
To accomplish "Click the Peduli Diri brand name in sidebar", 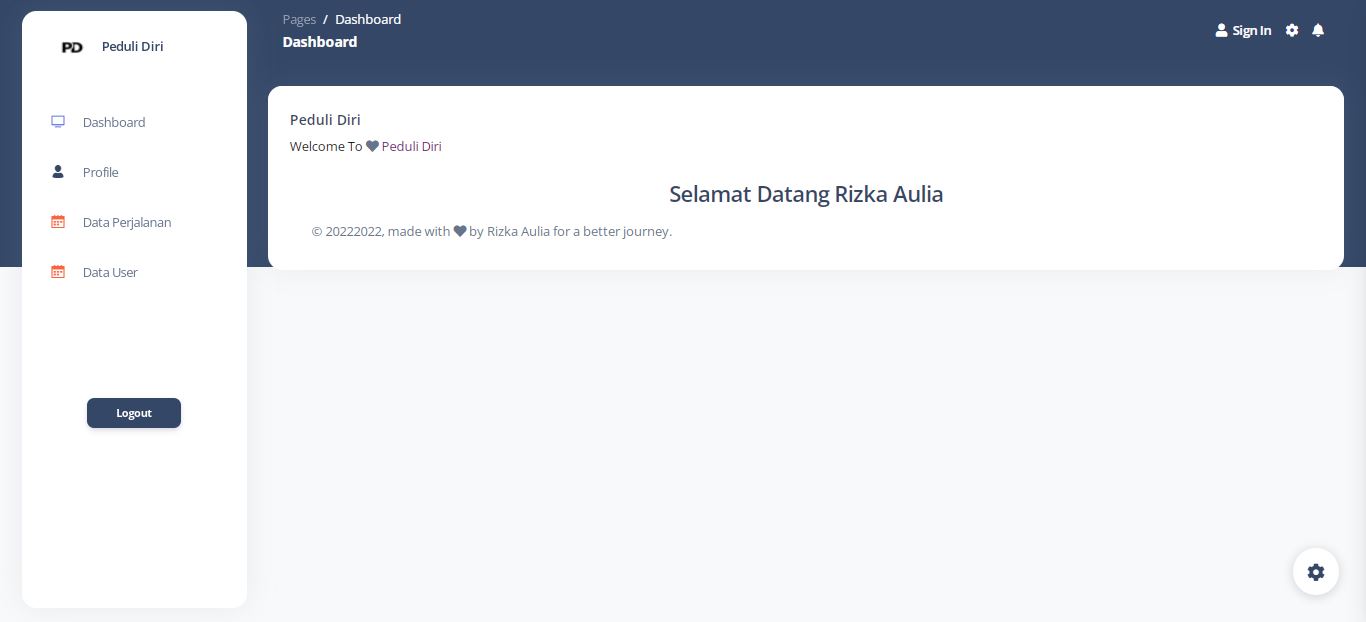I will point(132,47).
